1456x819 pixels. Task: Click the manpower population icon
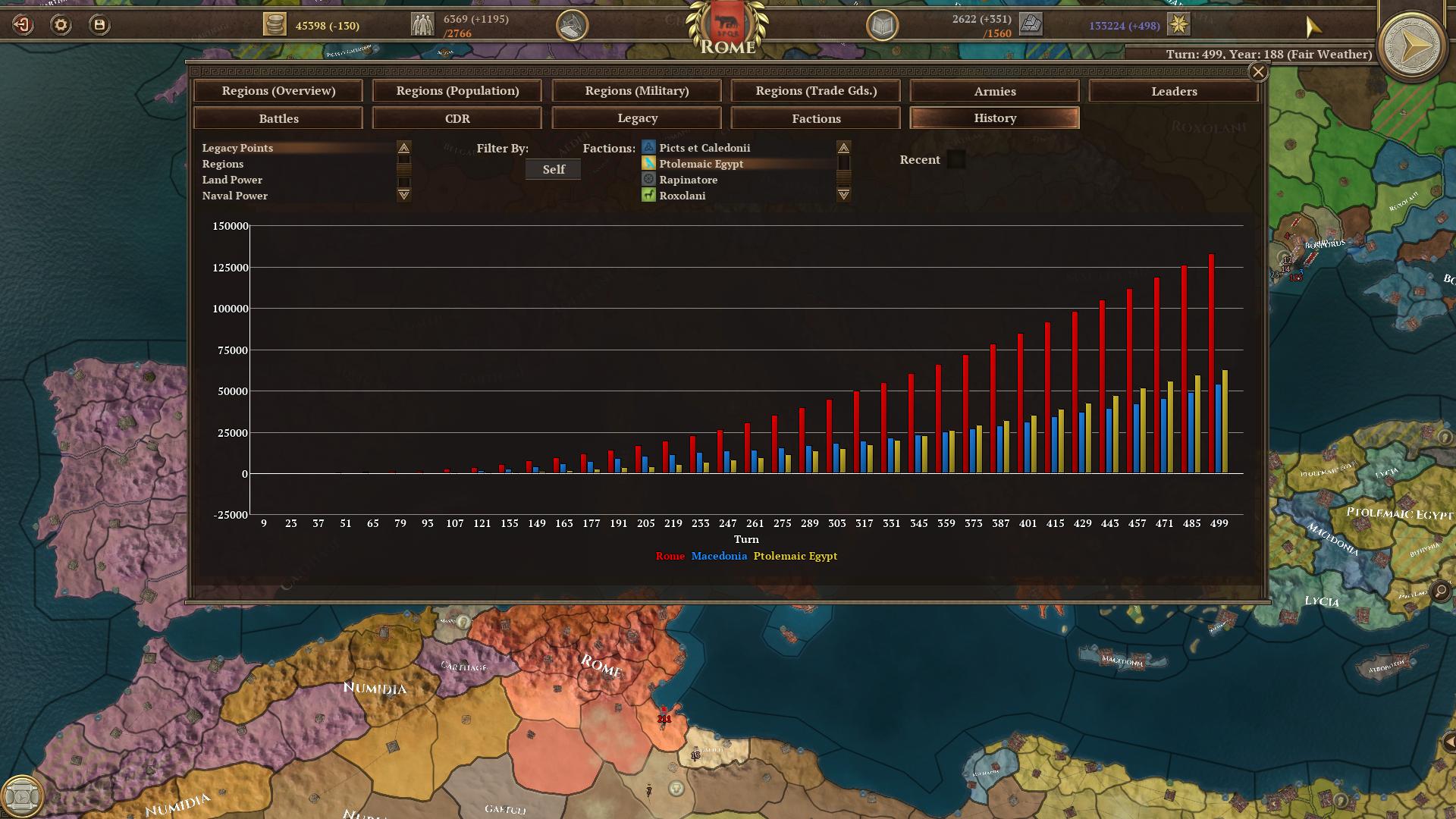coord(422,24)
